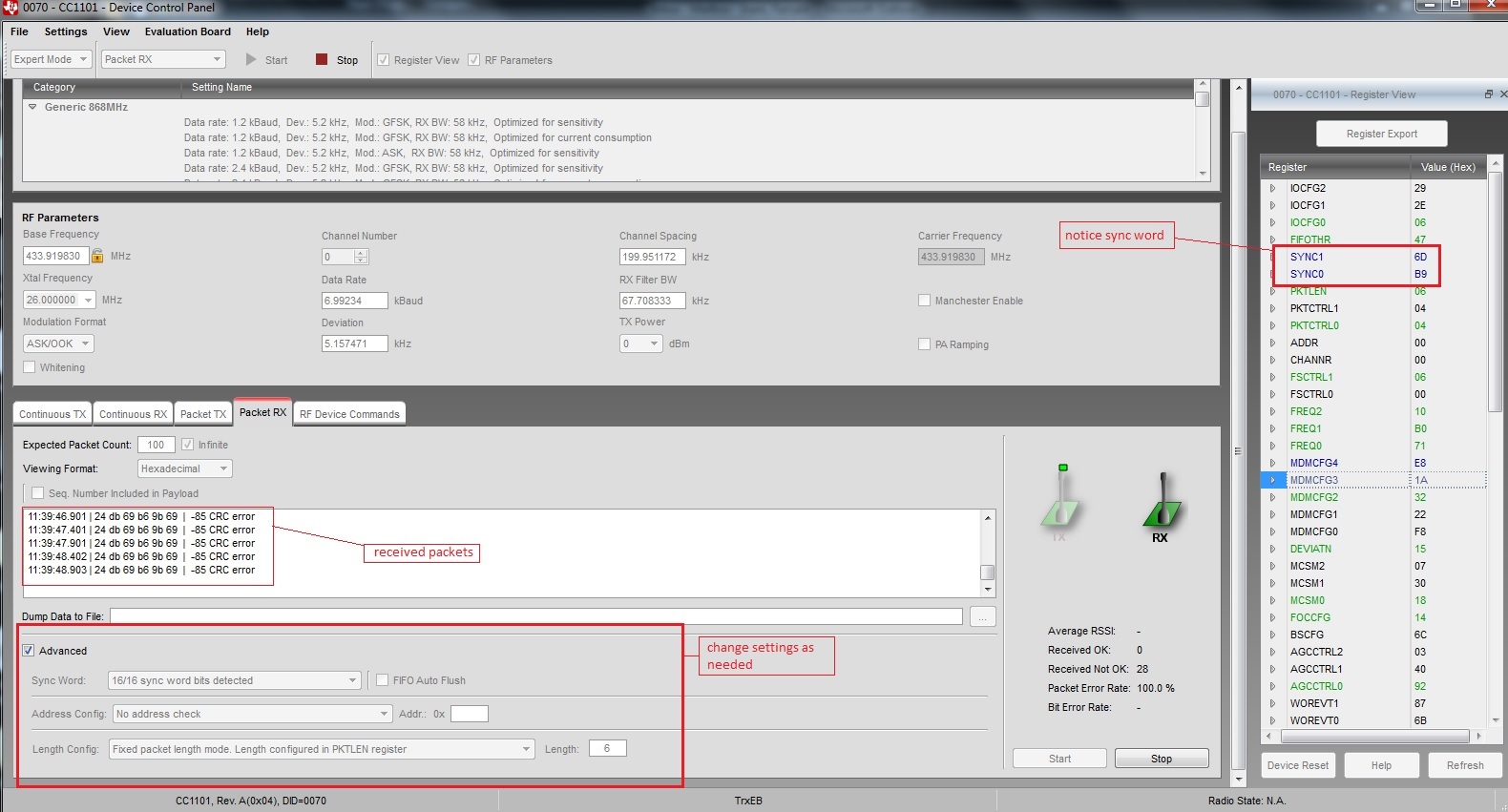Expand the AGCCTRL2 register row
1508x812 pixels.
tap(1272, 652)
